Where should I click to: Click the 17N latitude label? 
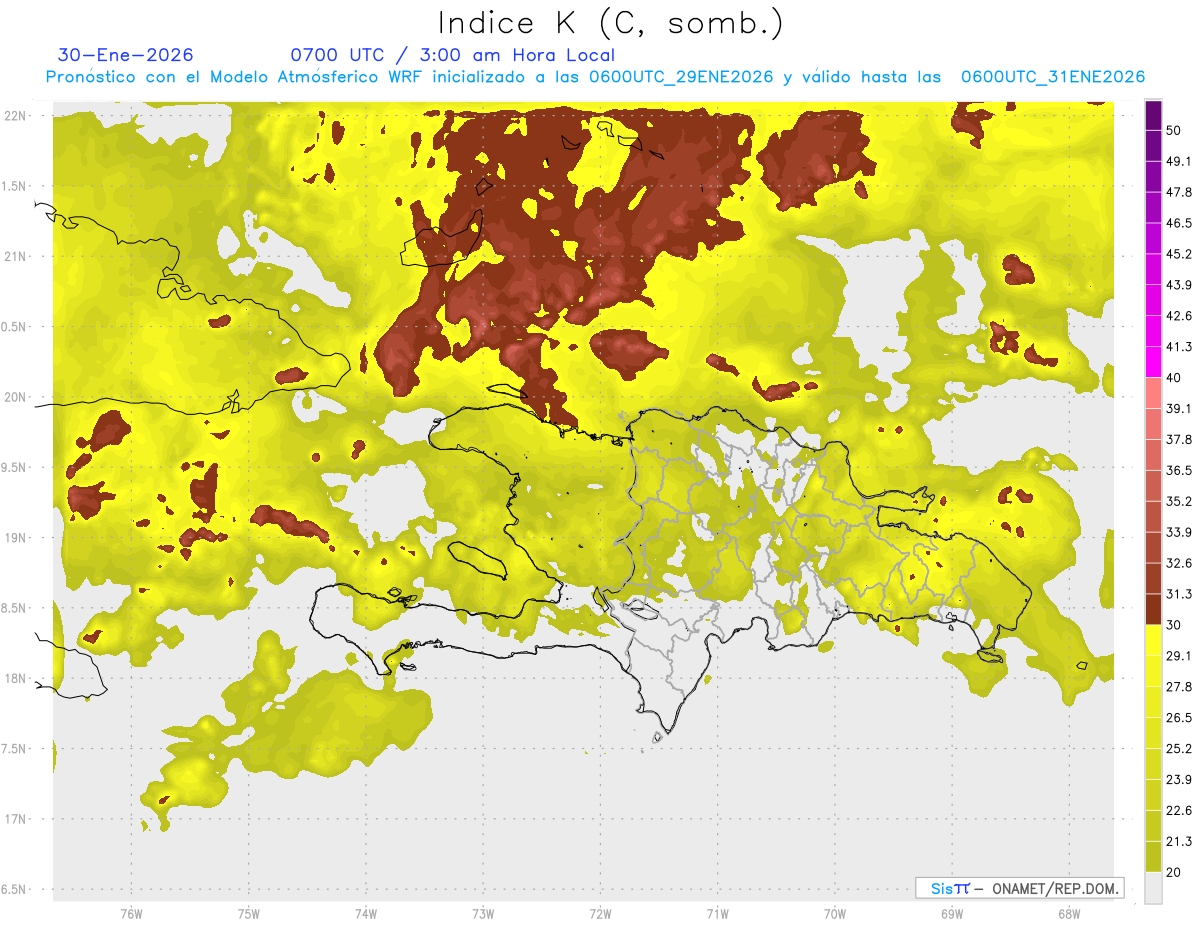[15, 820]
